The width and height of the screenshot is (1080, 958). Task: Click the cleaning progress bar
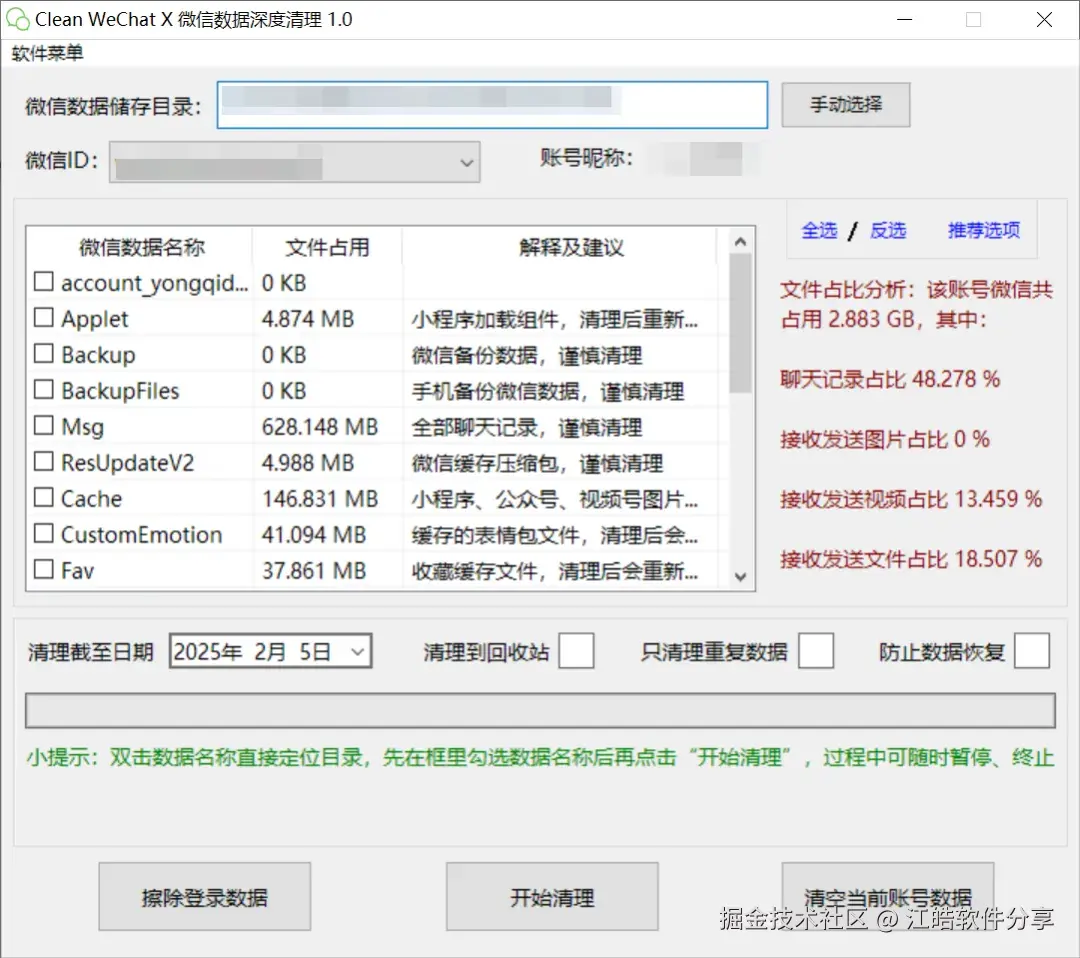tap(540, 710)
